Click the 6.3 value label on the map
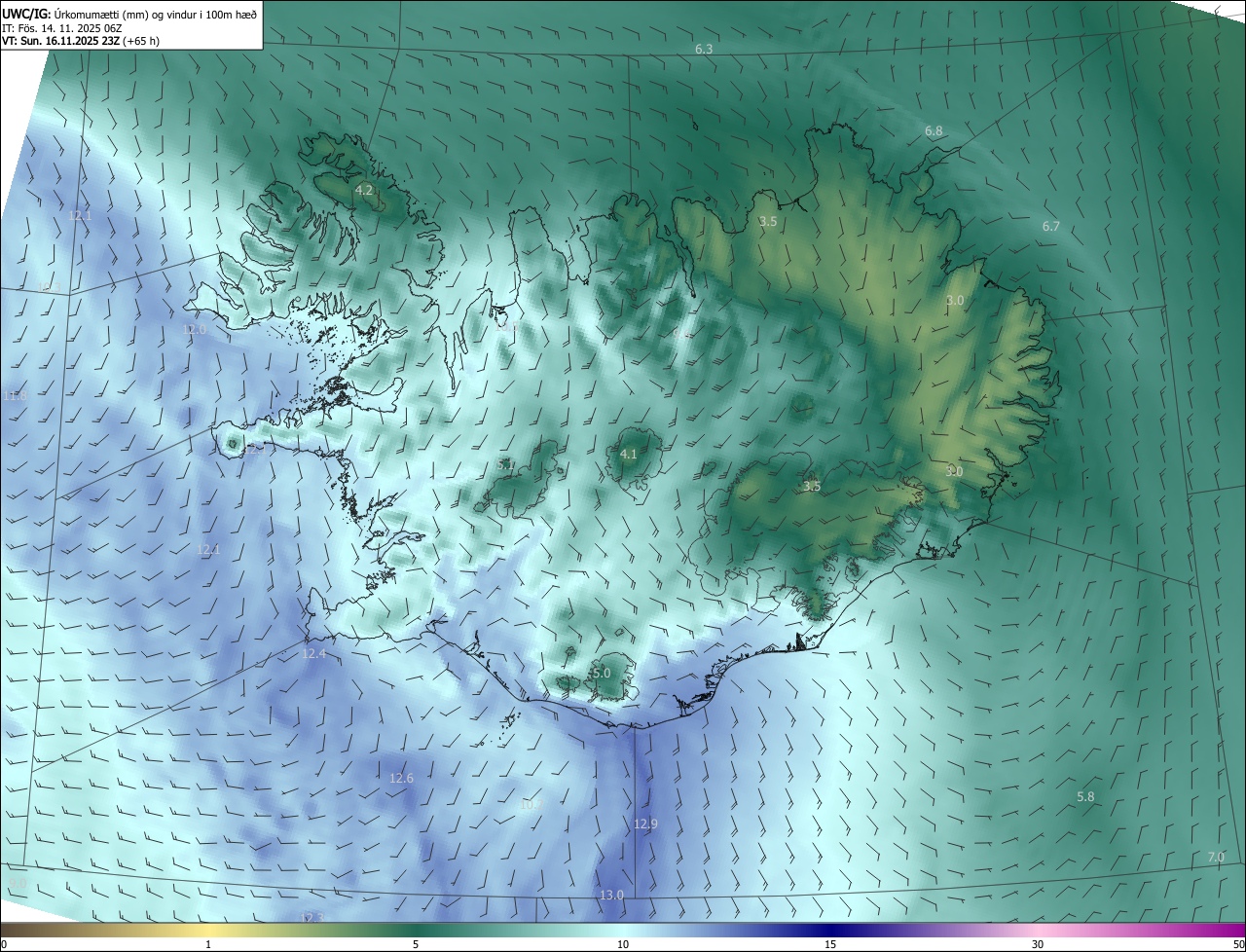Image resolution: width=1246 pixels, height=952 pixels. coord(704,49)
